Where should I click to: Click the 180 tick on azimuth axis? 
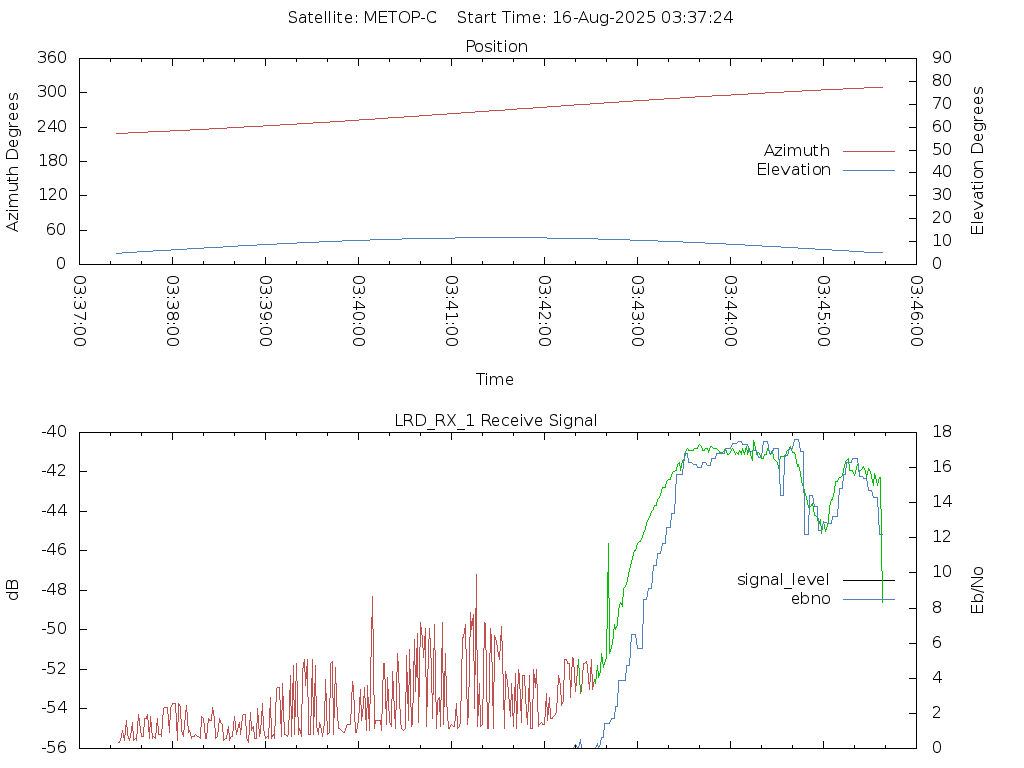[52, 161]
